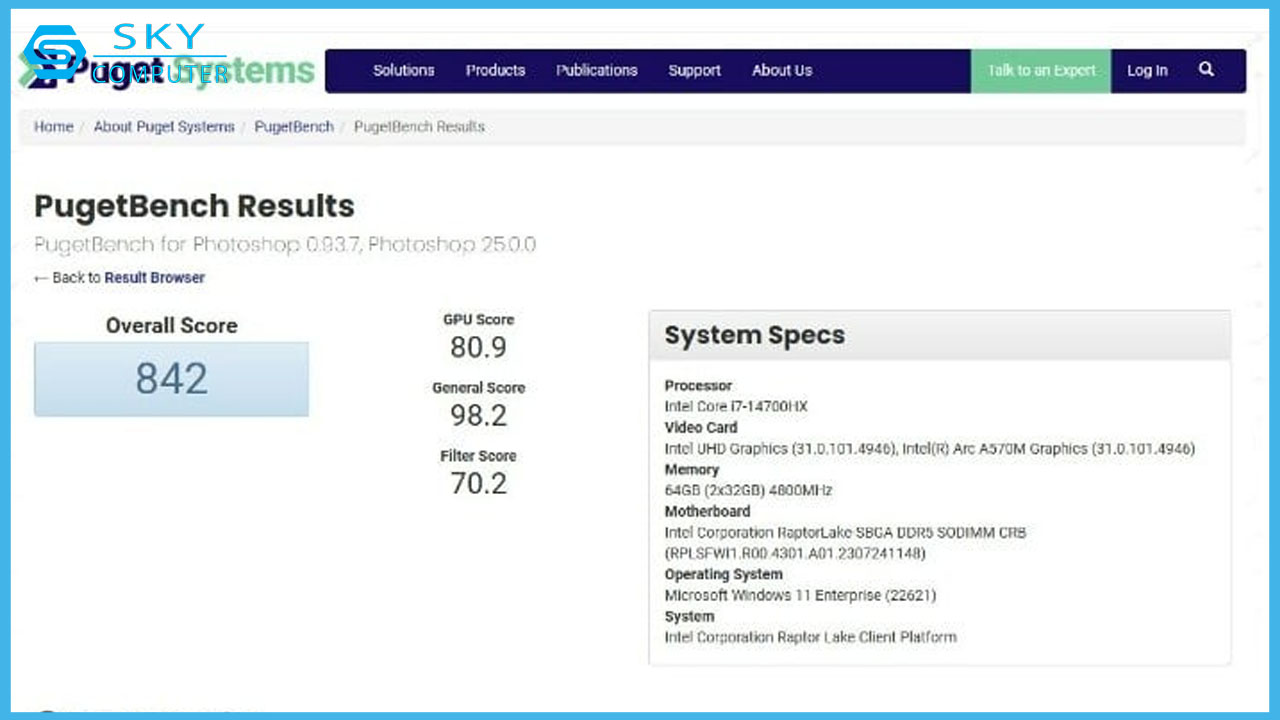Viewport: 1280px width, 720px height.
Task: Click processor text Intel Core i7-14700HX
Action: (736, 407)
